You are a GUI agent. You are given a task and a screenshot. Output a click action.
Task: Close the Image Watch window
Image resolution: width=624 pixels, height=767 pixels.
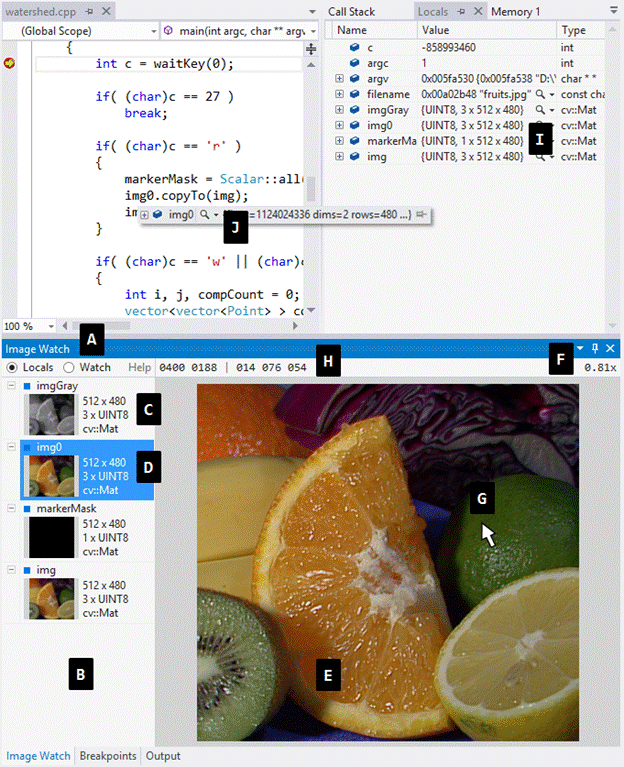(x=610, y=348)
